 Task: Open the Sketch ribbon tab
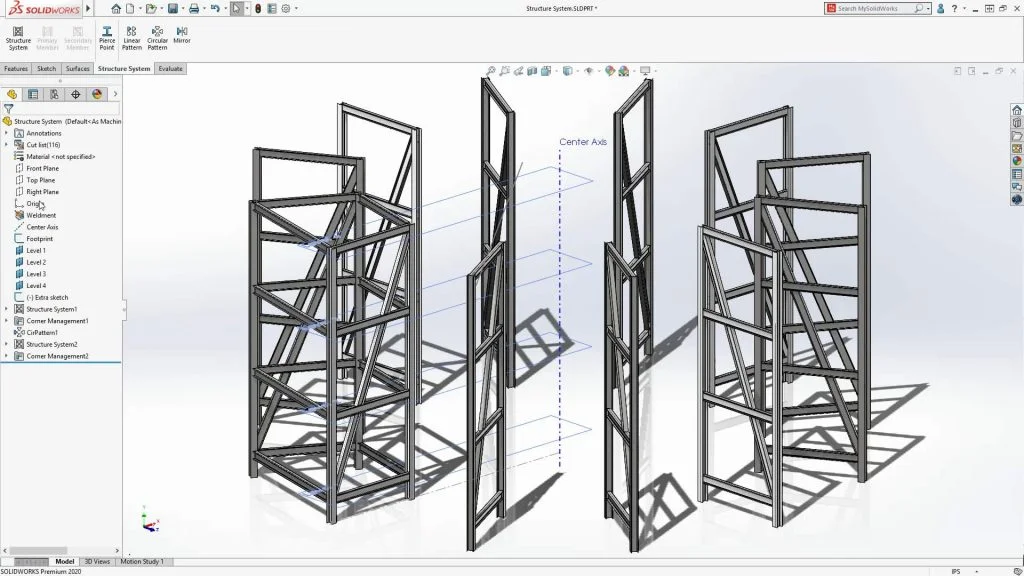point(46,68)
